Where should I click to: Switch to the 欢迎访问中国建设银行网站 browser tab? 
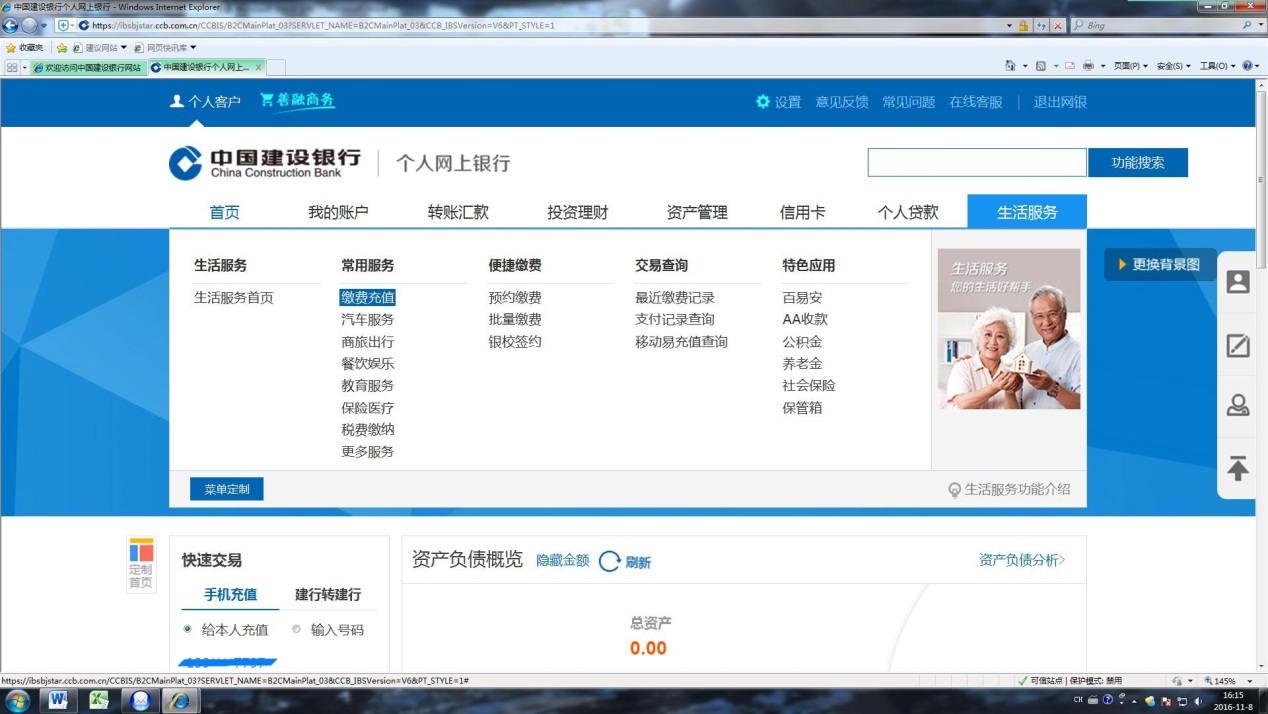coord(88,67)
